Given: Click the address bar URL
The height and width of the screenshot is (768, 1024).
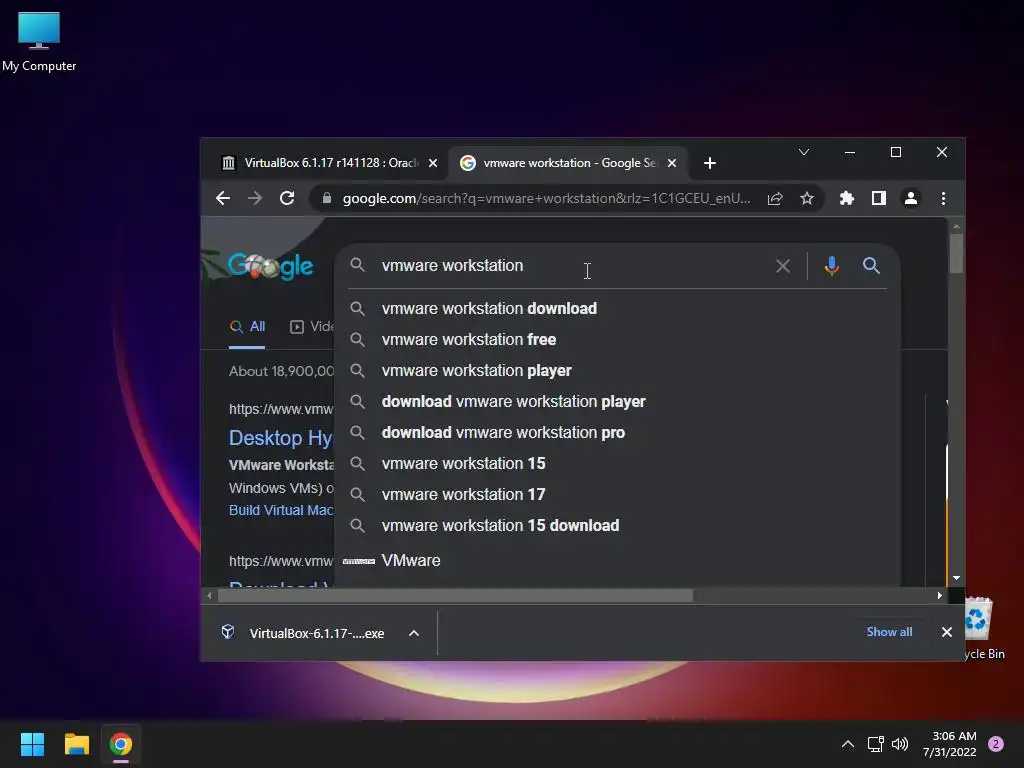Looking at the screenshot, I should click(546, 199).
